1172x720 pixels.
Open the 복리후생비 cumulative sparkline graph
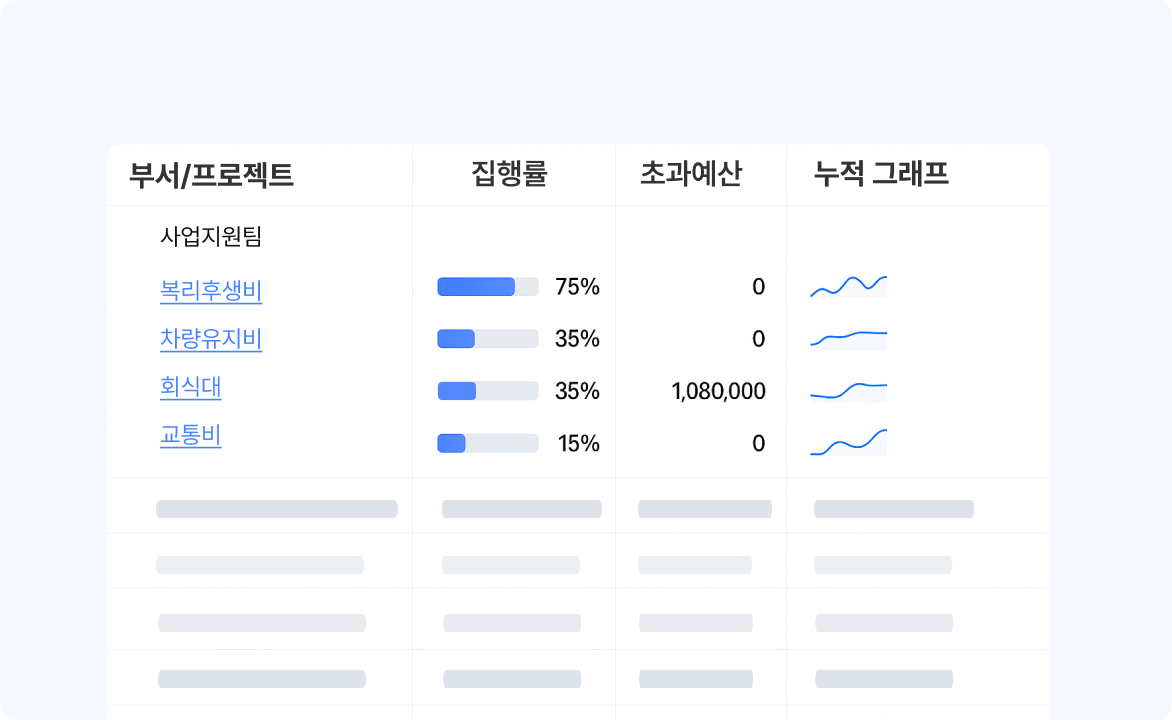[848, 287]
